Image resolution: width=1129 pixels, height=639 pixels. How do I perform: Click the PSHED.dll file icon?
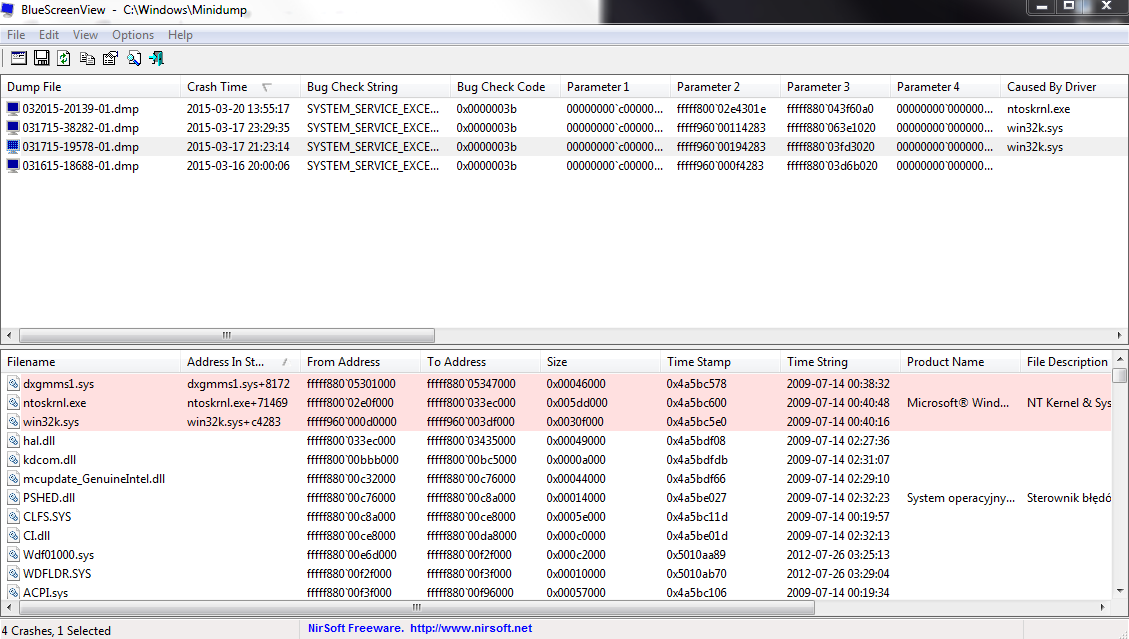coord(13,498)
